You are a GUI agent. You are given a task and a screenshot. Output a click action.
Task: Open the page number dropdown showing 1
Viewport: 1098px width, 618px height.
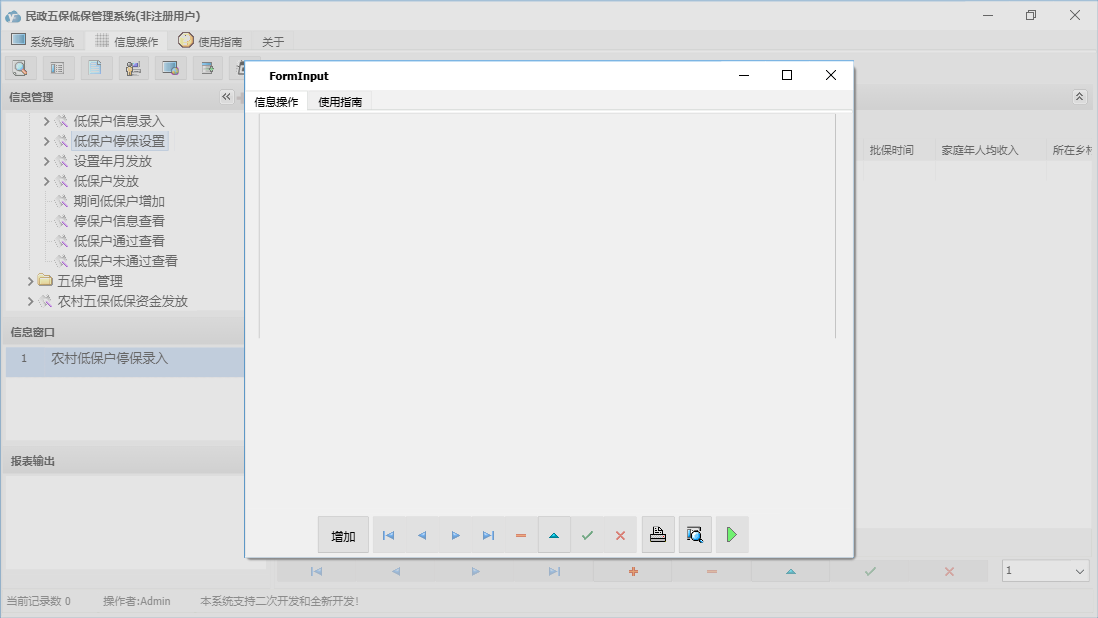[1045, 570]
